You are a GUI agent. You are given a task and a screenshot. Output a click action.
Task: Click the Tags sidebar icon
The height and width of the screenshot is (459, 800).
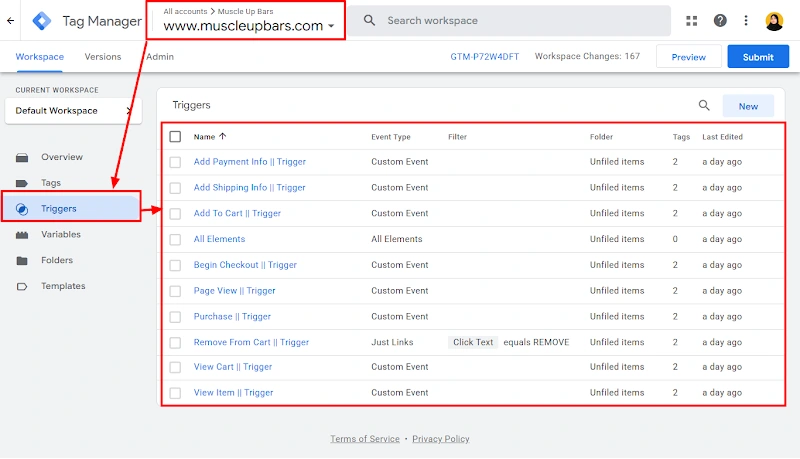(22, 183)
